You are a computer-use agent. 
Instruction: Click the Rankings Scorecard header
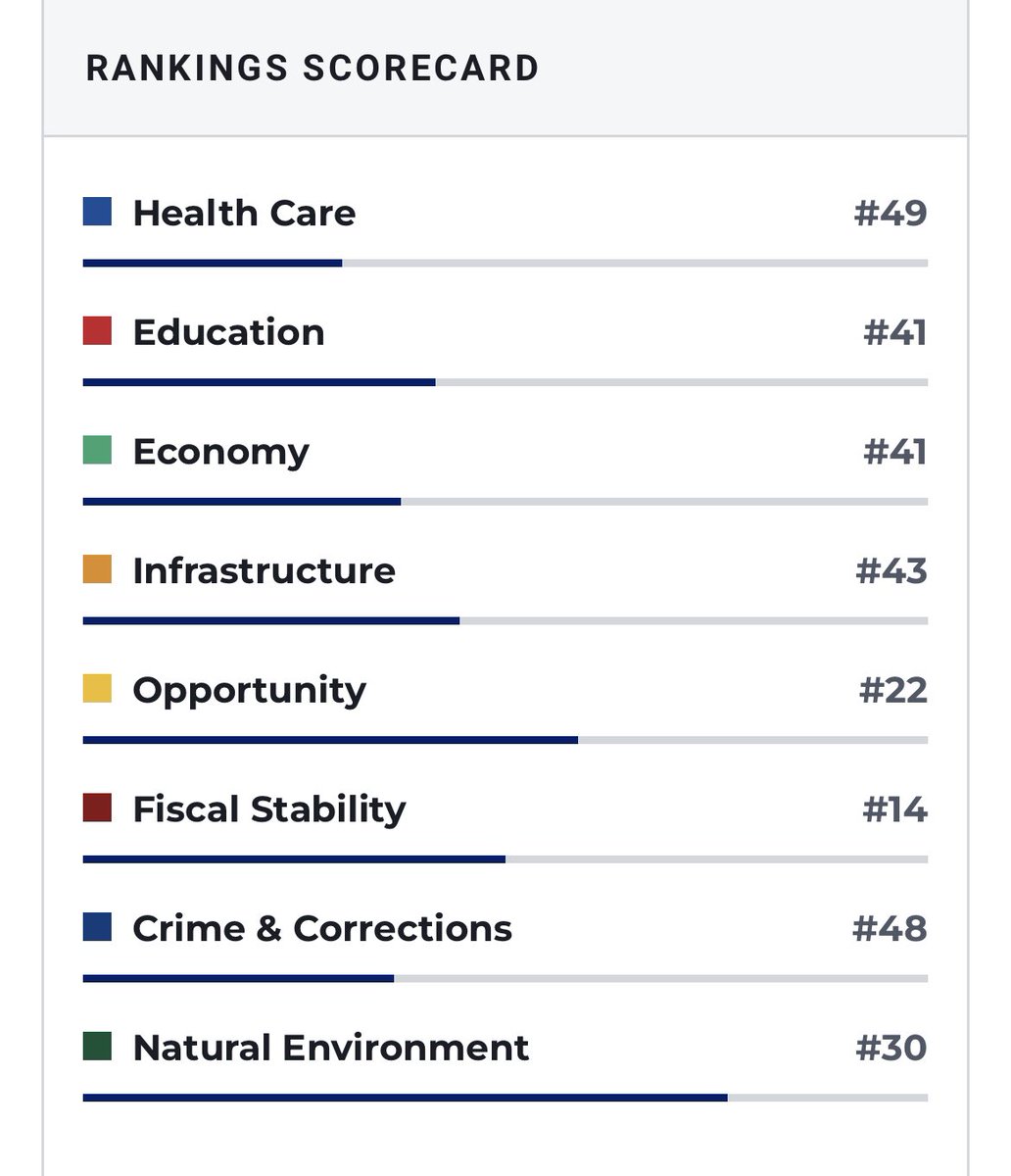[x=313, y=68]
